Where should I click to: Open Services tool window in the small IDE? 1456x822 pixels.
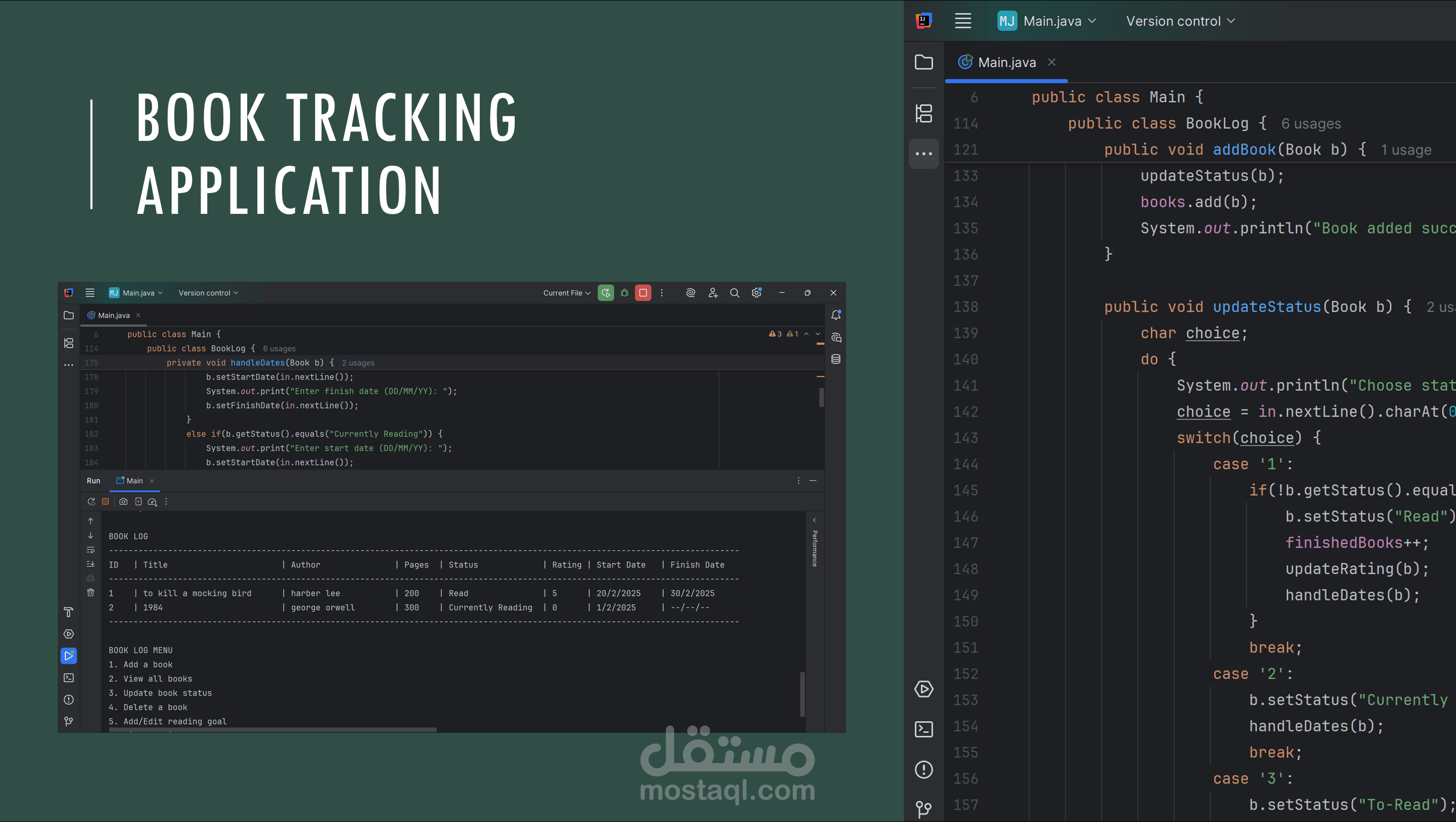click(x=69, y=634)
